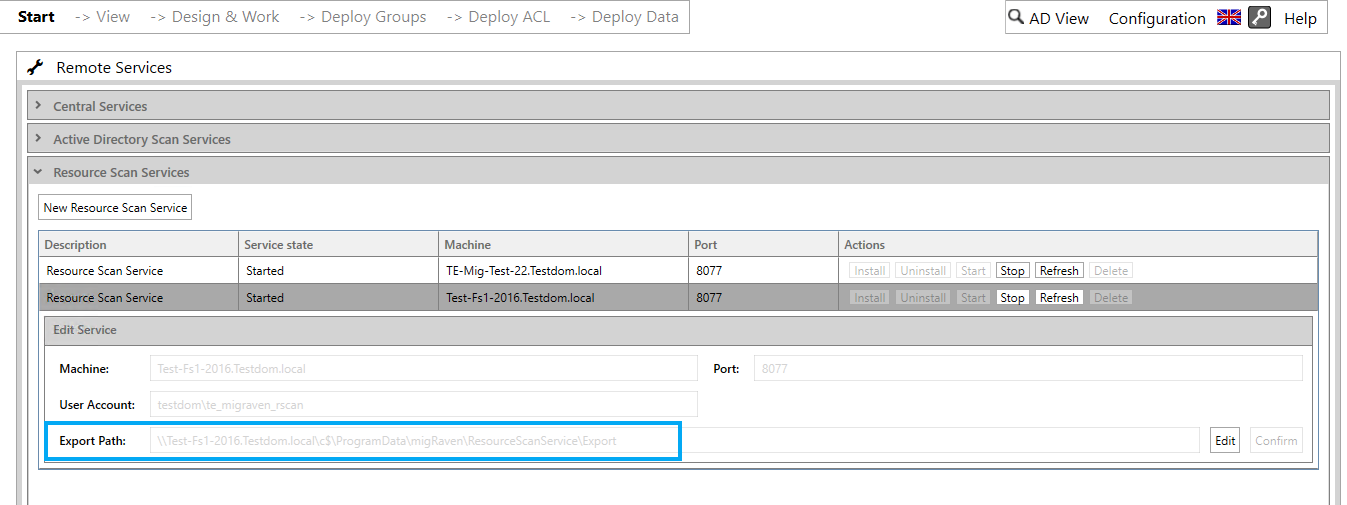The width and height of the screenshot is (1347, 505).
Task: Open the Configuration menu
Action: 1157,18
